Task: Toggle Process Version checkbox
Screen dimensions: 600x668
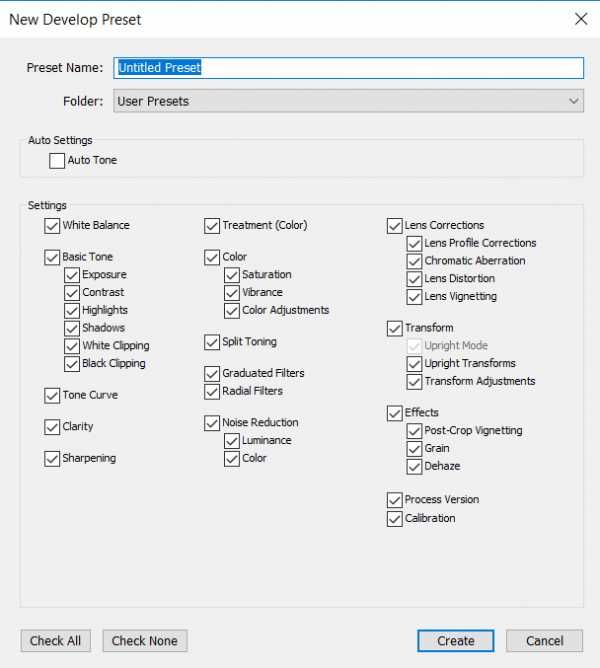Action: (395, 500)
